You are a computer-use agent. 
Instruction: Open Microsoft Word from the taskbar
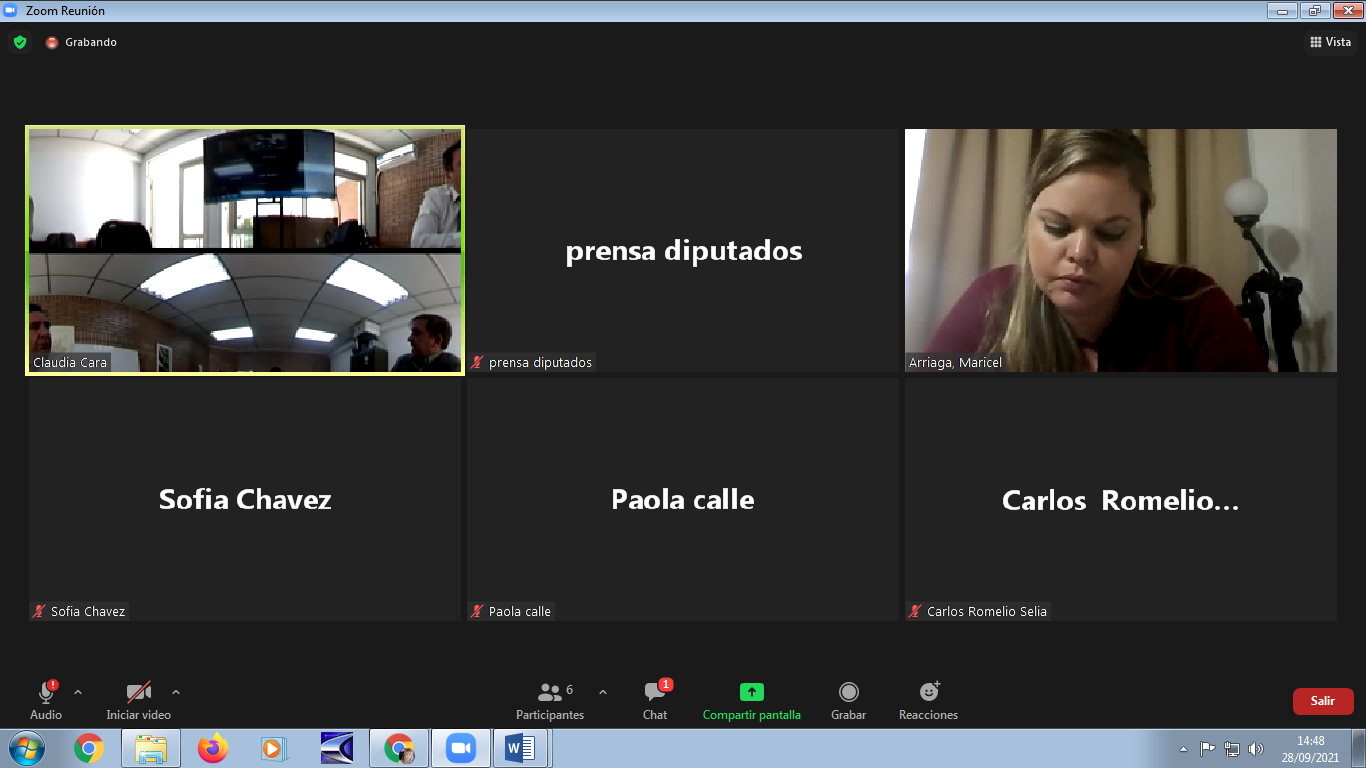(x=520, y=748)
